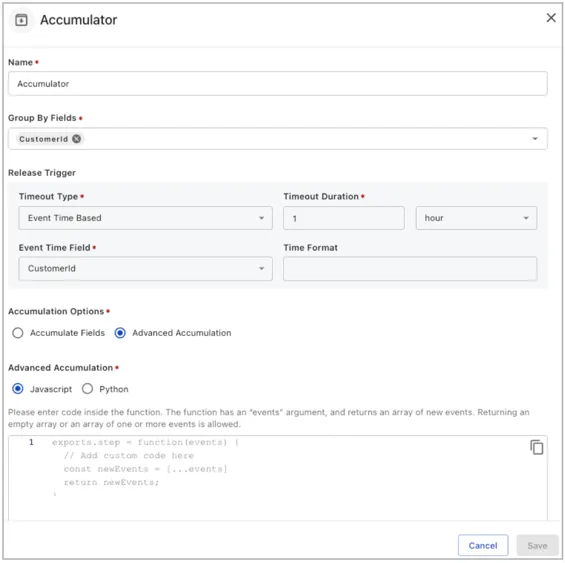Choose the Python radio button
The image size is (565, 563).
pyautogui.click(x=87, y=389)
